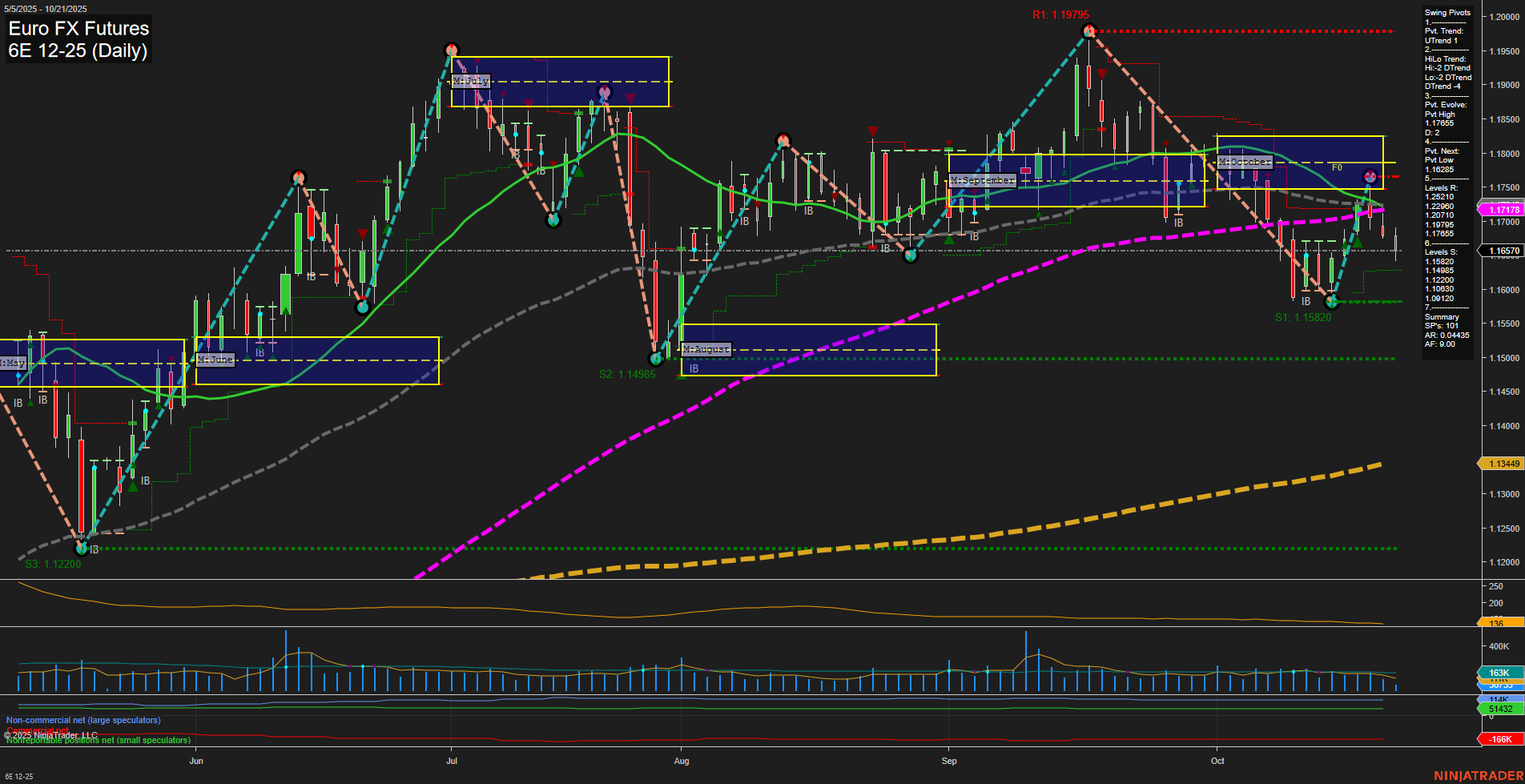Select the magenta diamond pivot marker near F0
The width and height of the screenshot is (1525, 784).
click(x=1369, y=175)
